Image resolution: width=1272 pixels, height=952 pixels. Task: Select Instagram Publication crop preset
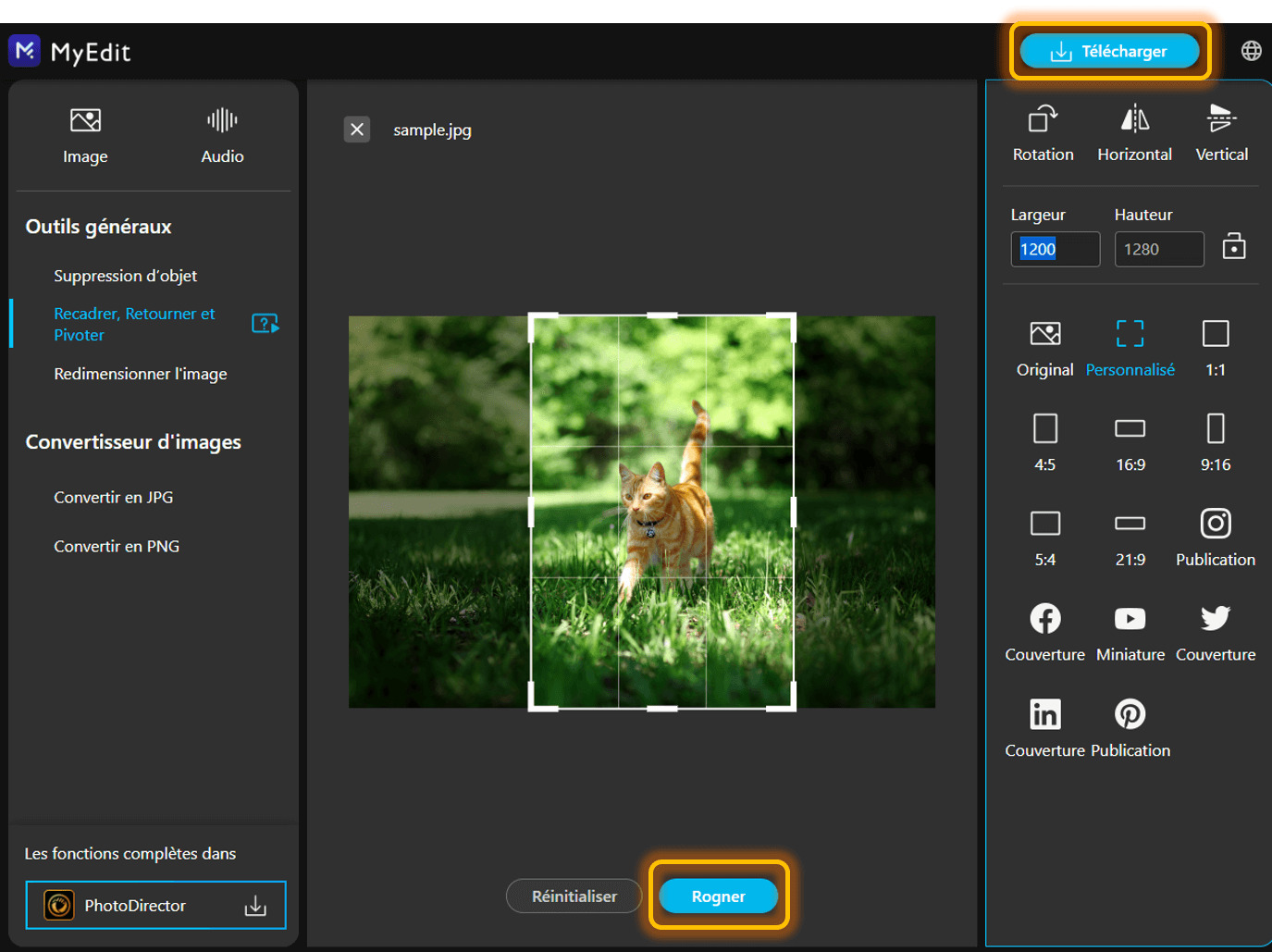(x=1215, y=525)
